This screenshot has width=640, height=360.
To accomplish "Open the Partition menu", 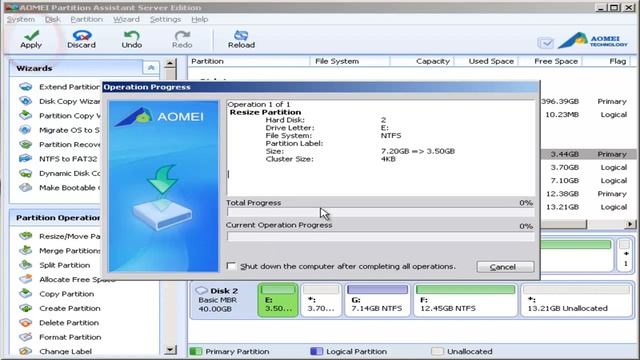I will click(87, 19).
